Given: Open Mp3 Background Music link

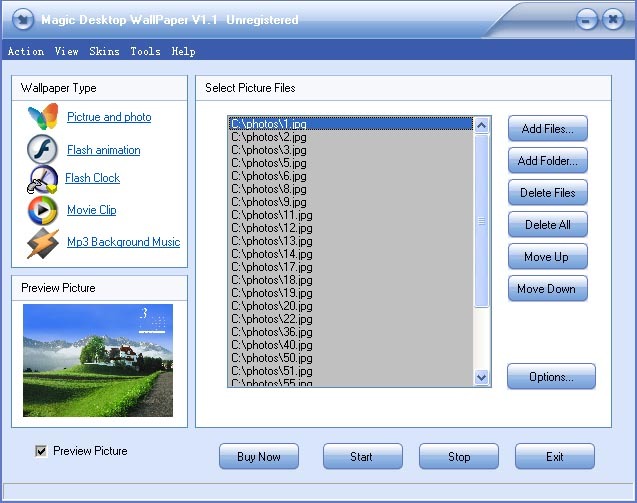Looking at the screenshot, I should pyautogui.click(x=124, y=242).
